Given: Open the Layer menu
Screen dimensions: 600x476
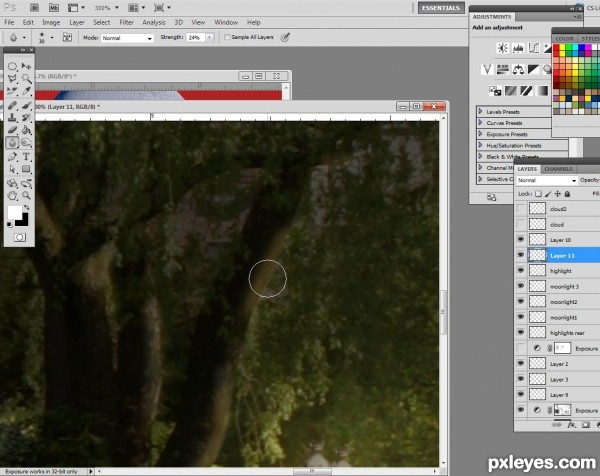Looking at the screenshot, I should (x=77, y=23).
